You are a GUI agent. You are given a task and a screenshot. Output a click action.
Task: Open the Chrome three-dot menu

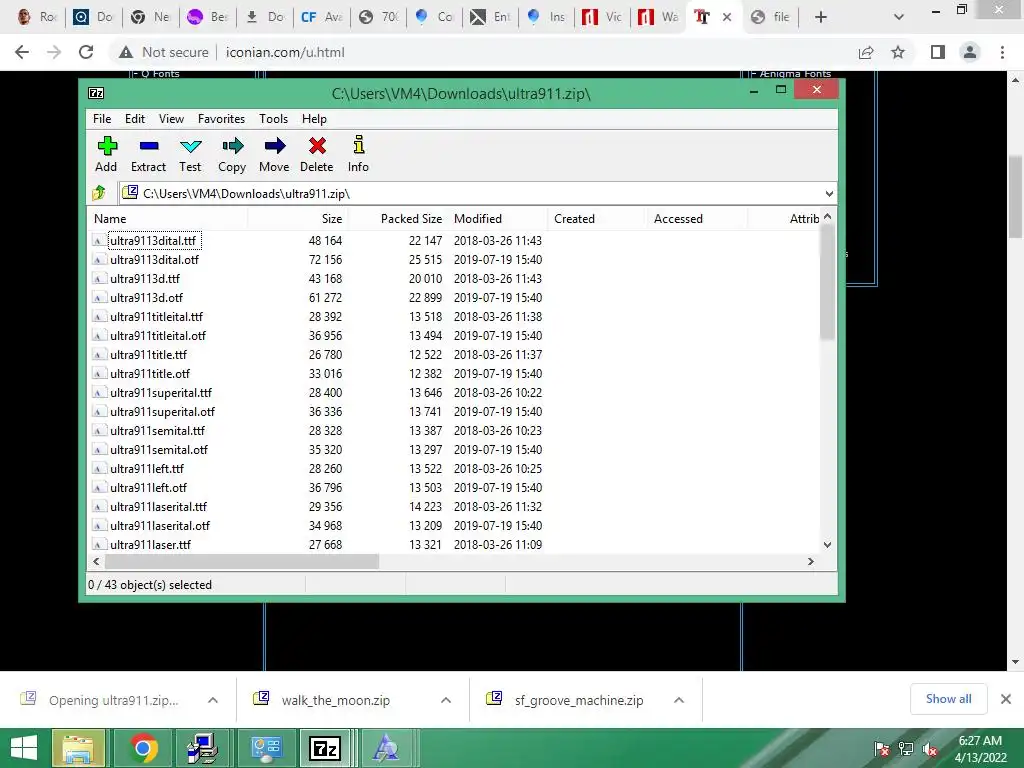point(1002,52)
